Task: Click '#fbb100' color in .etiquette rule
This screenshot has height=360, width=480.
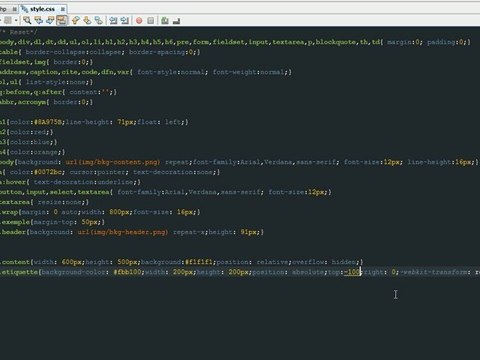Action: (x=128, y=272)
